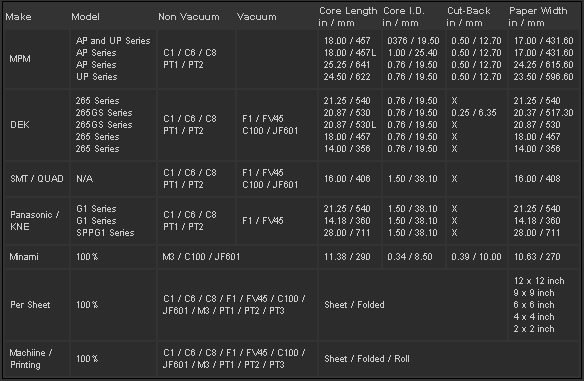Click the Make column header
This screenshot has width=584, height=381.
pyautogui.click(x=18, y=17)
